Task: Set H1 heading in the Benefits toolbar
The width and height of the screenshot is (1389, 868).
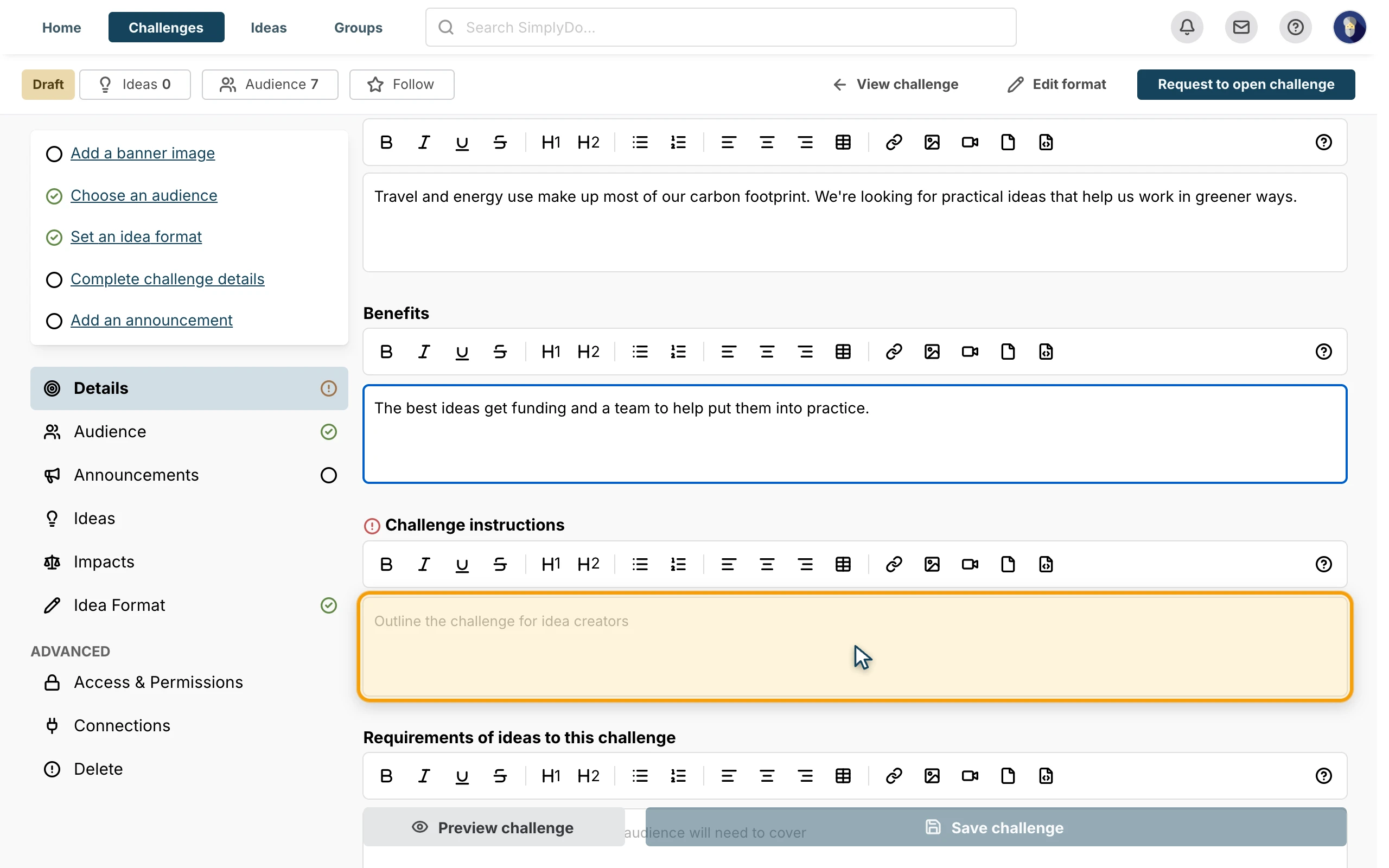Action: pyautogui.click(x=550, y=352)
